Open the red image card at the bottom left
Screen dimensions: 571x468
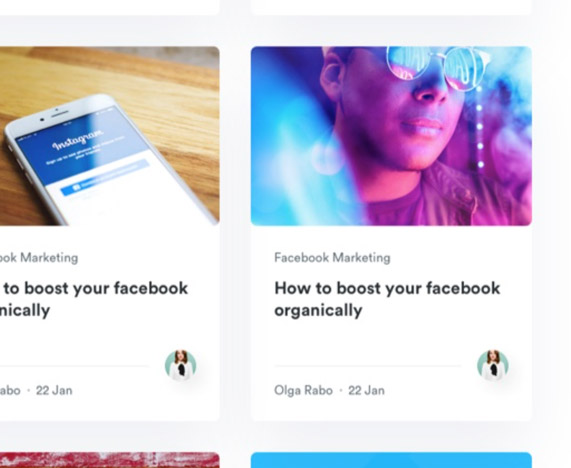coord(110,460)
